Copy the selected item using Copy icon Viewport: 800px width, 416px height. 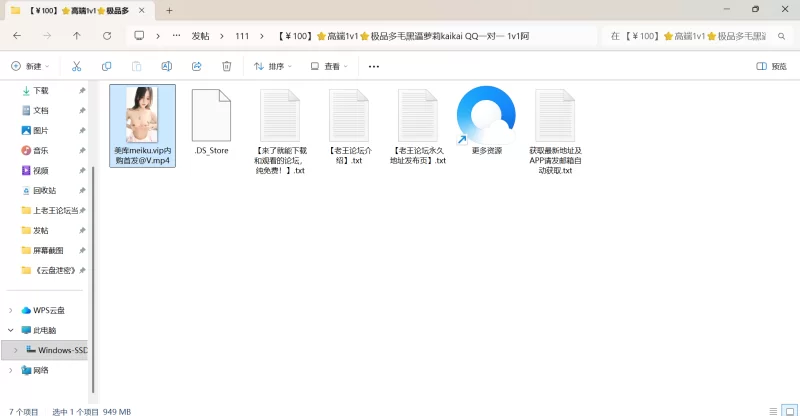106,66
